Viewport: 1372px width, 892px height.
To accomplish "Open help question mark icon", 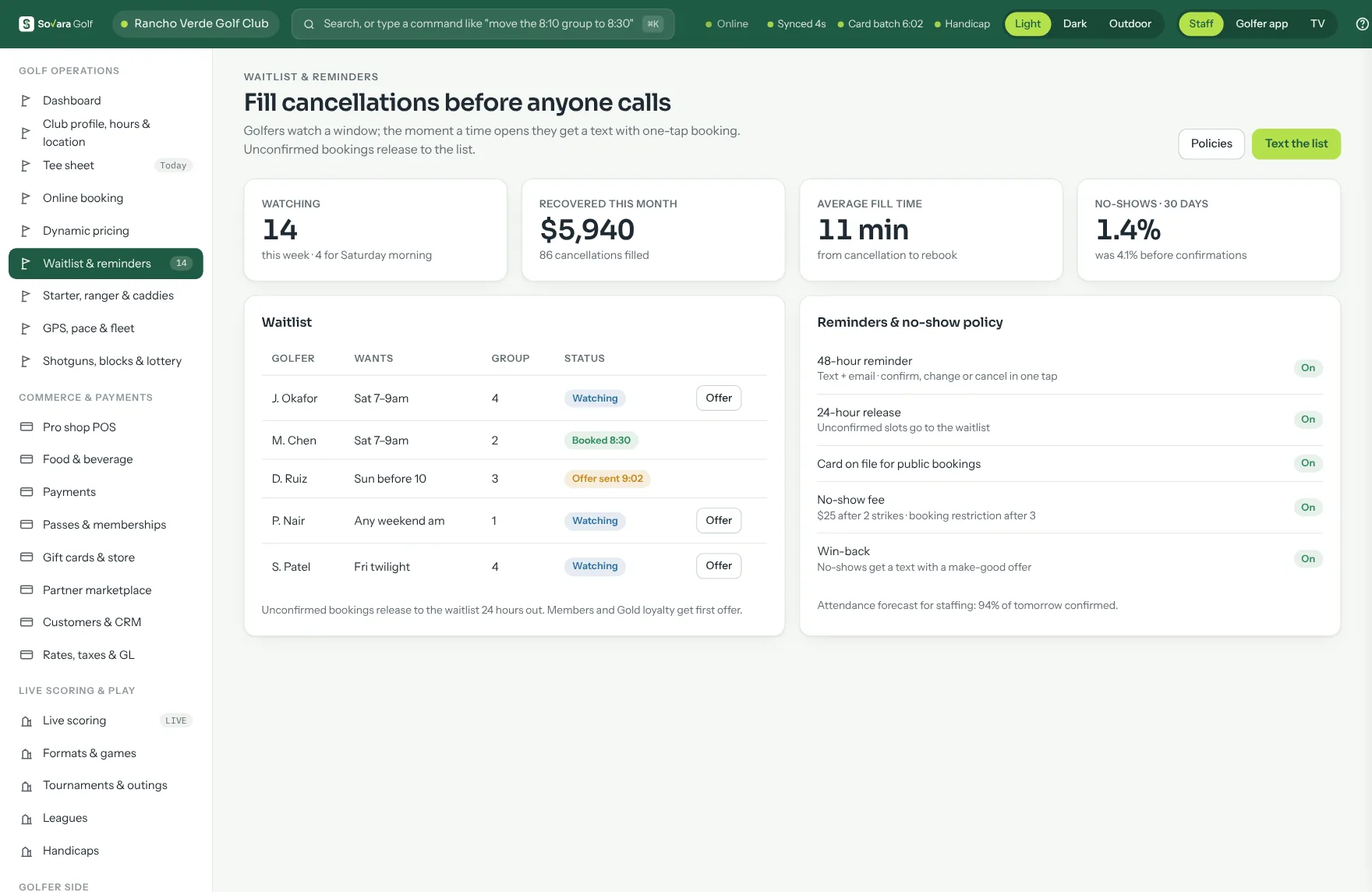I will 1363,24.
